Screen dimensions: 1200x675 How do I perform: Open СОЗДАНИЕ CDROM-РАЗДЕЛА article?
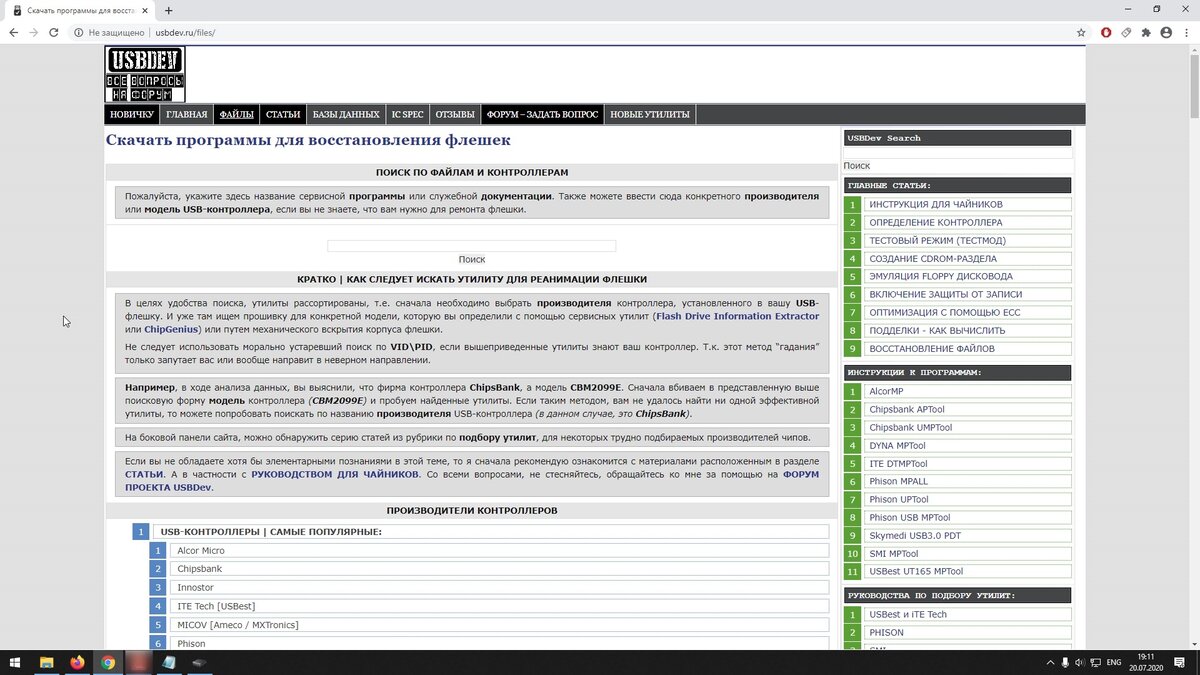(967, 258)
